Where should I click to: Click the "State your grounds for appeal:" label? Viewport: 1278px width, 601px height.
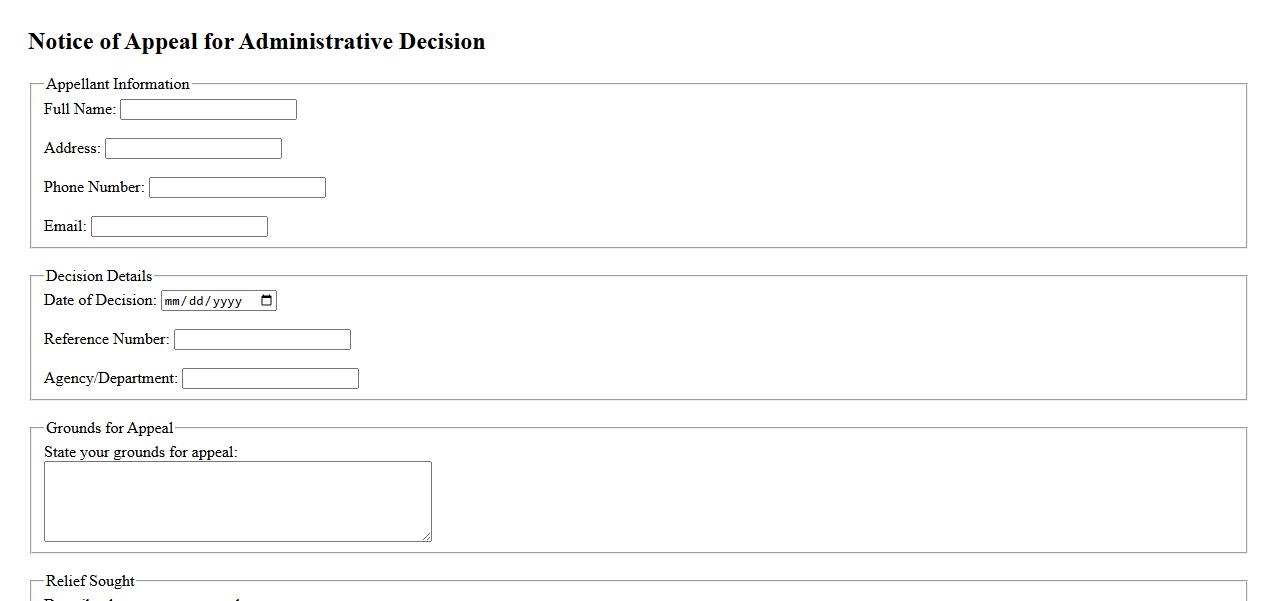click(140, 452)
